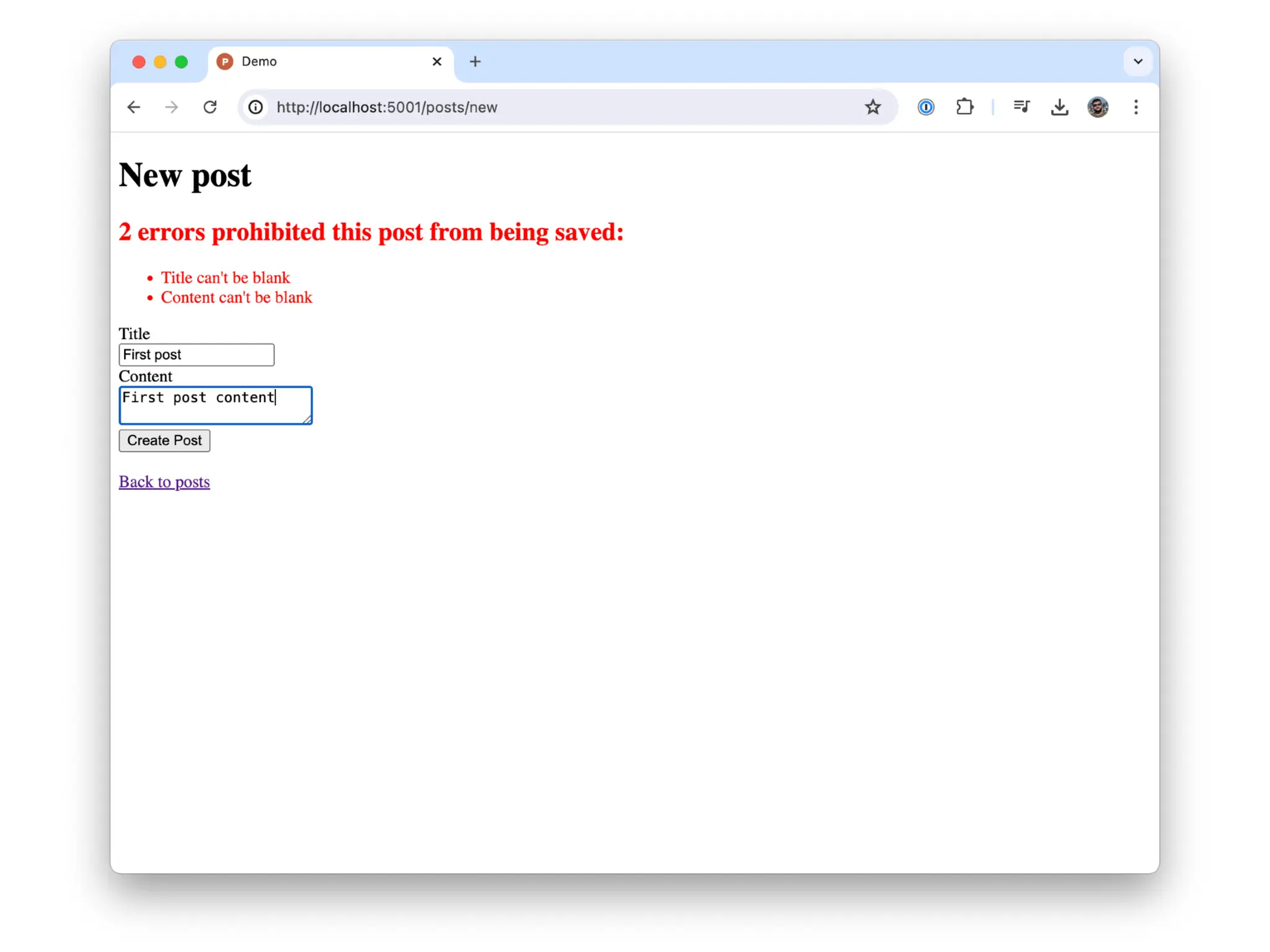The image size is (1270, 952).
Task: Focus the Title input field
Action: click(196, 355)
